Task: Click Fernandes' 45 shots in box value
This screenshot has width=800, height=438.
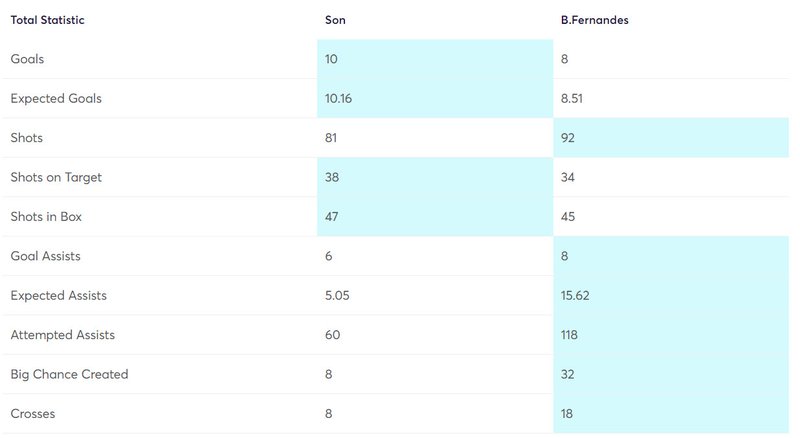Action: 568,216
